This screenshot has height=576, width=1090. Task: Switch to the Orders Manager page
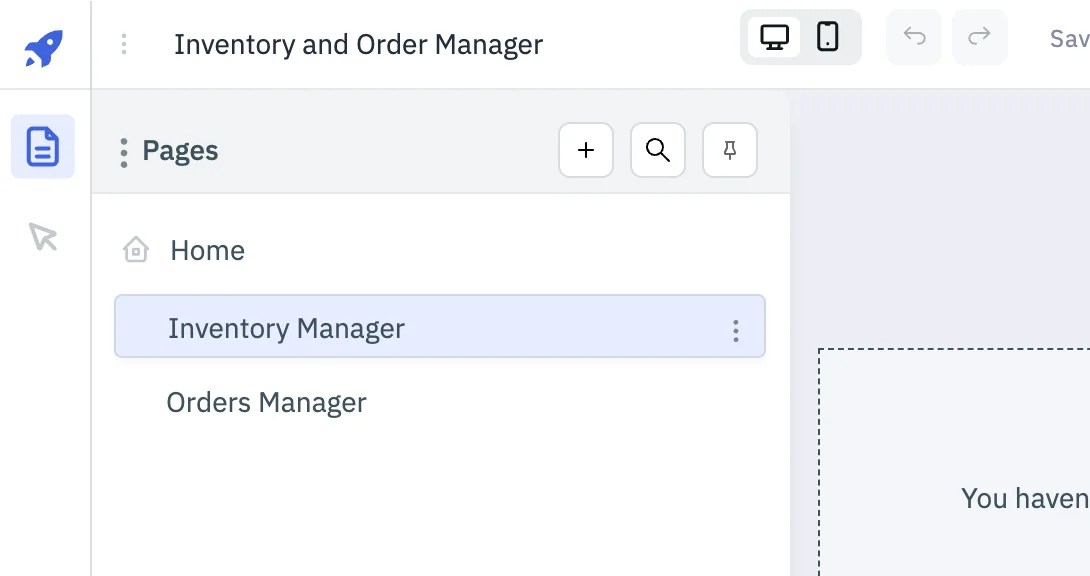pos(266,402)
